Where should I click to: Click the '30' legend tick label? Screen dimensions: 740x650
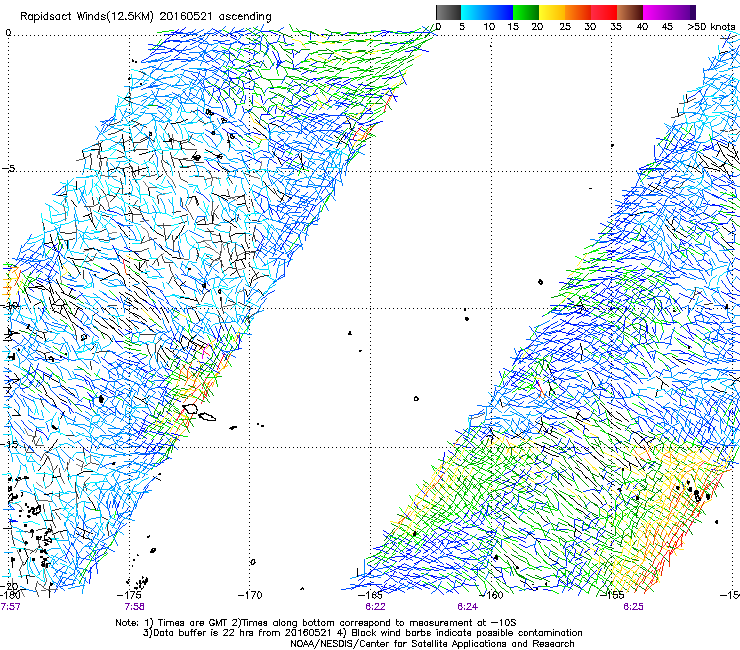click(x=590, y=26)
